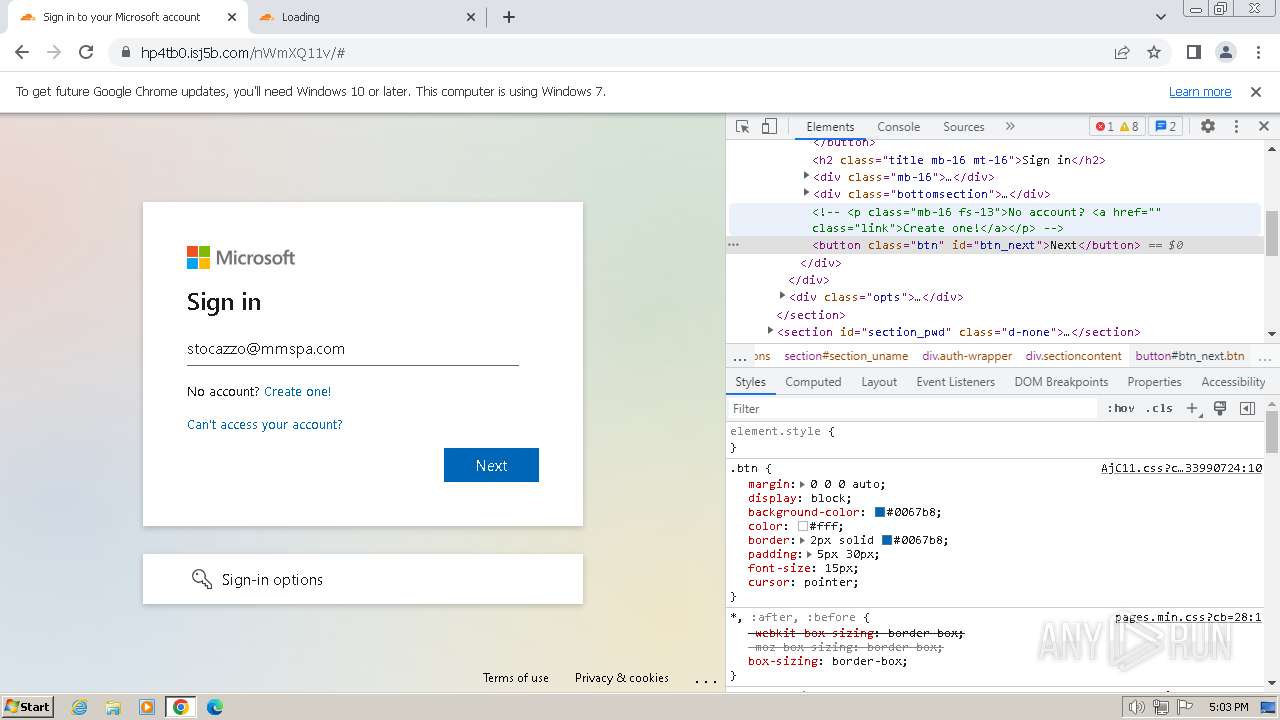1280x720 pixels.
Task: Click the div.auth-wrapper breadcrumb
Action: pyautogui.click(x=967, y=356)
